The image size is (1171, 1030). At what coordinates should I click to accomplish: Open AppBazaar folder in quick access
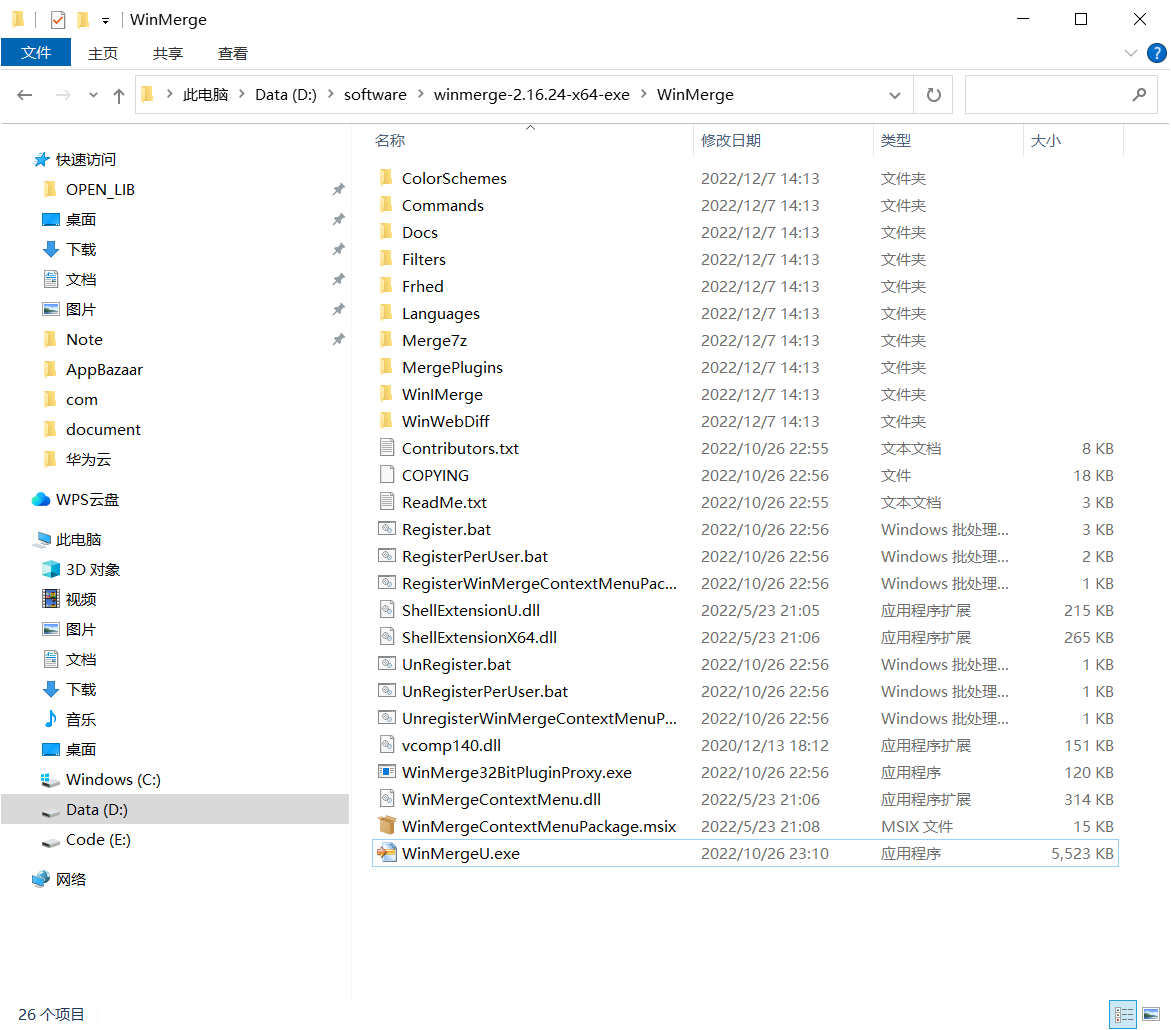[104, 370]
